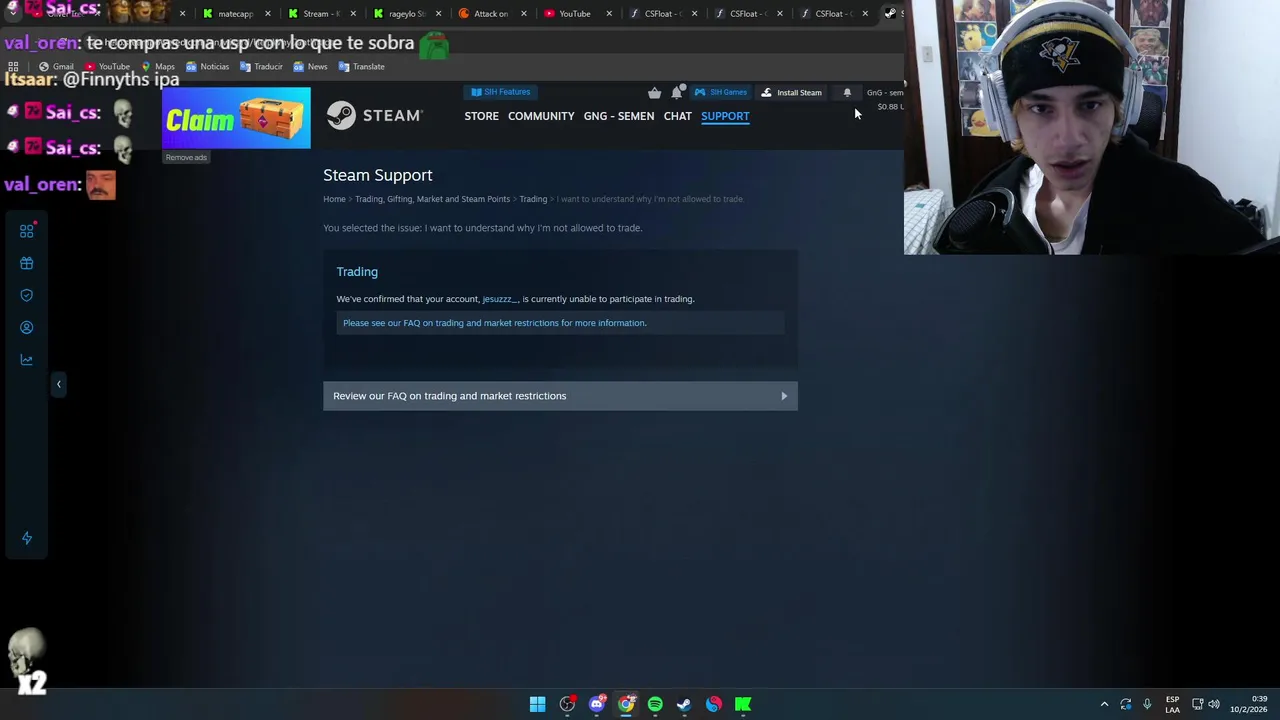Open the Windows Start menu
1280x720 pixels.
tap(537, 704)
